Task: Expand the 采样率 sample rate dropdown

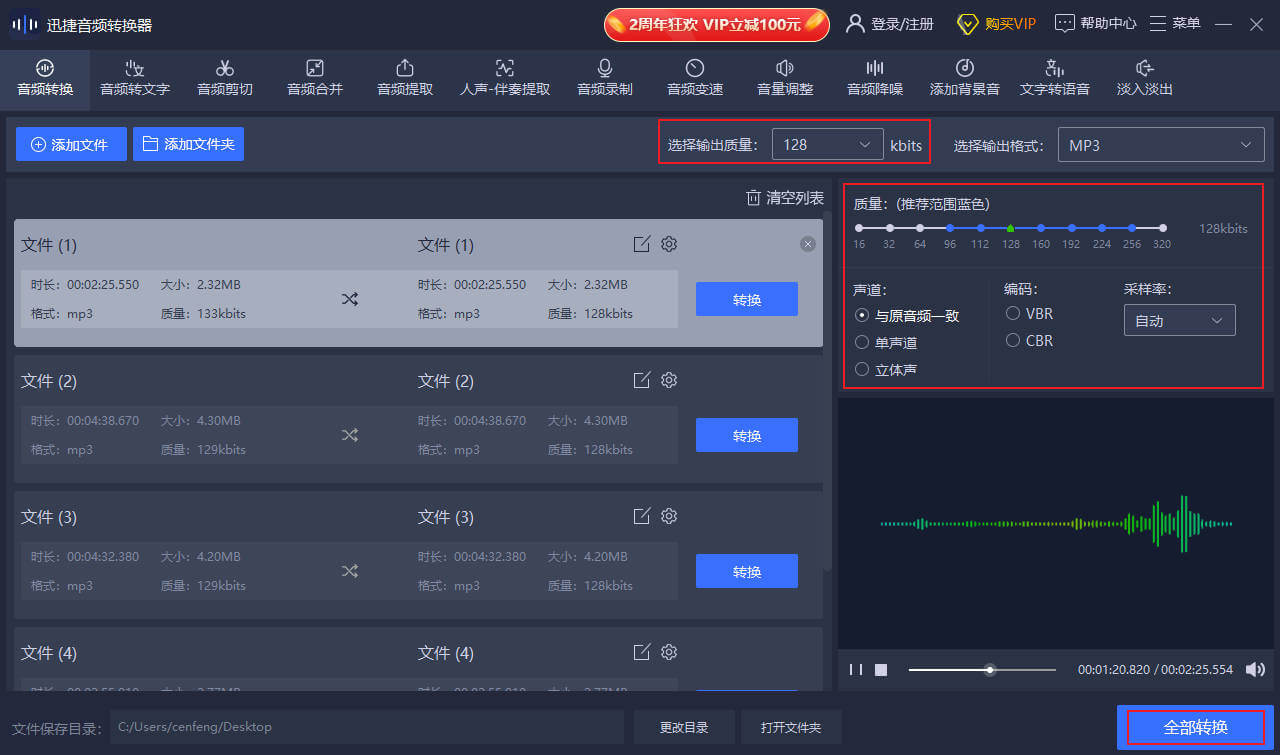Action: [x=1179, y=319]
